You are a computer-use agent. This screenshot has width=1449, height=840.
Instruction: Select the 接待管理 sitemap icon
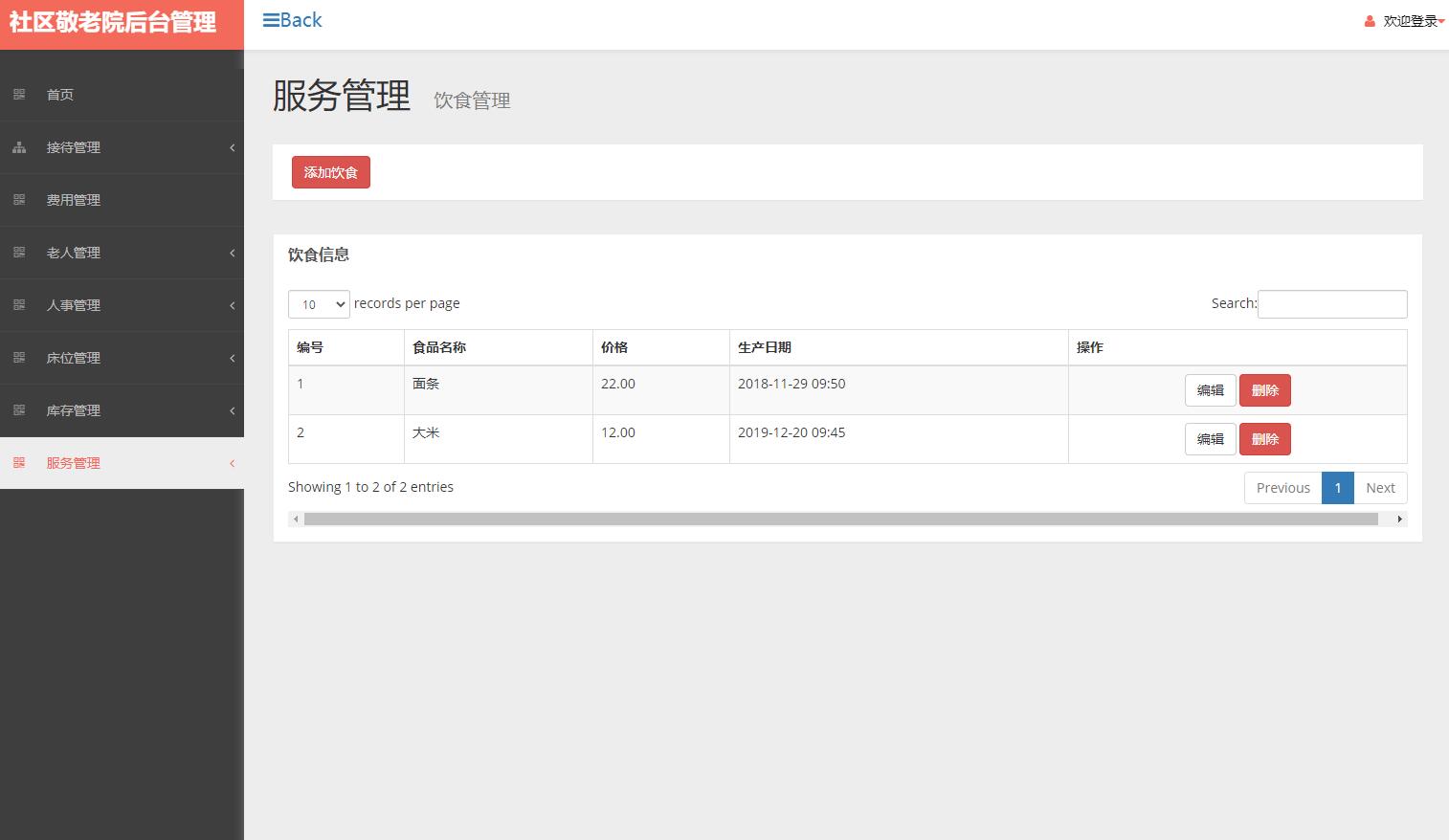coord(19,147)
